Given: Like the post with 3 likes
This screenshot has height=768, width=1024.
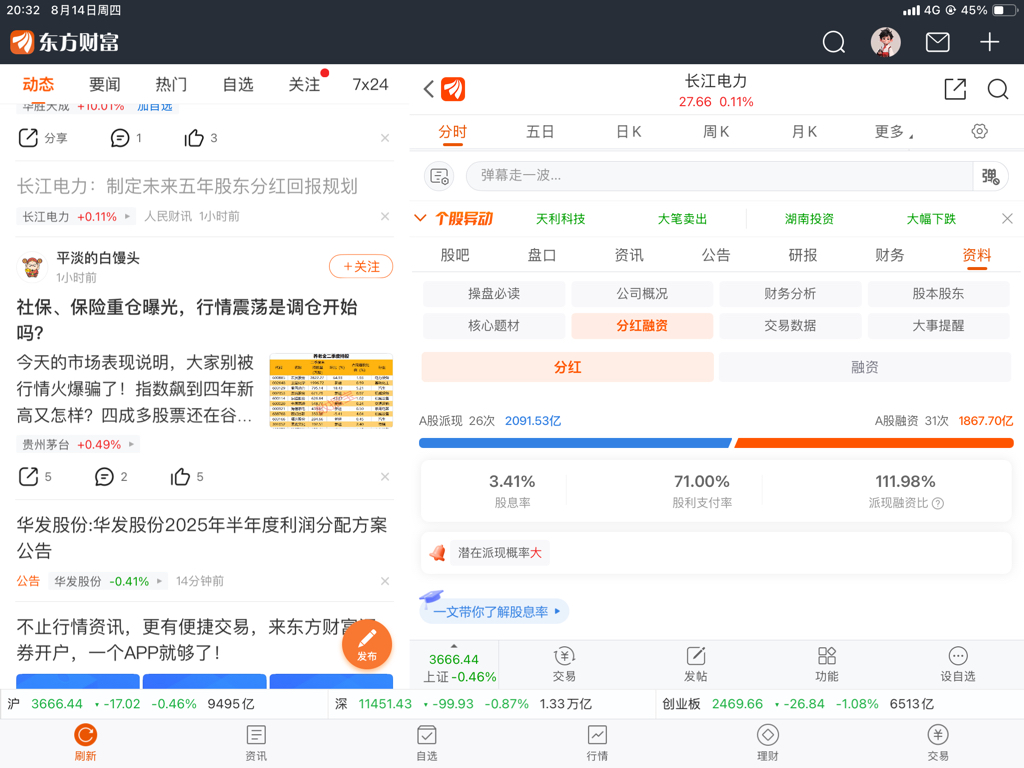Looking at the screenshot, I should 200,138.
